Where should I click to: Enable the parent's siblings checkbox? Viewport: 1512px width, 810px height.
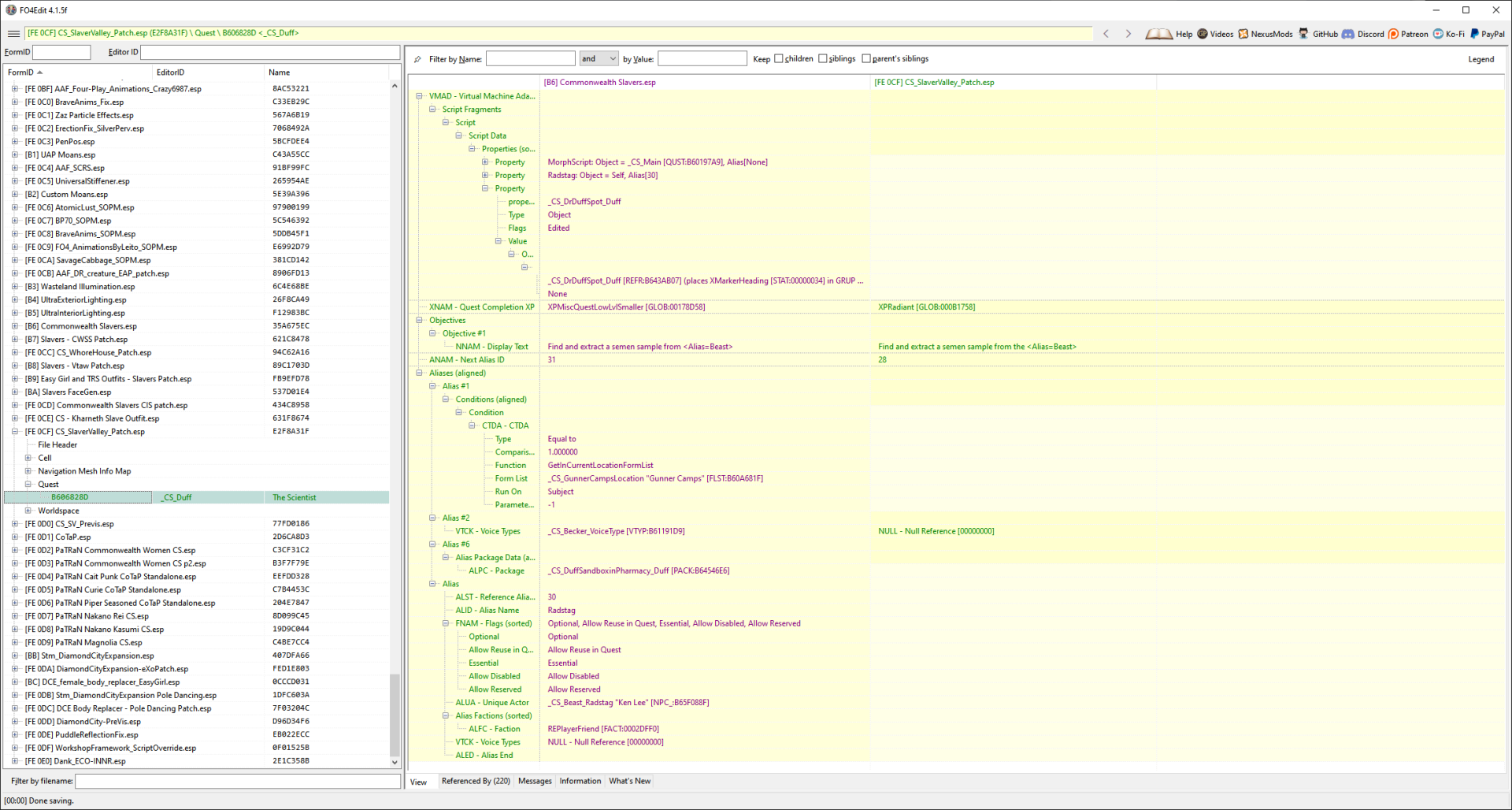[866, 59]
